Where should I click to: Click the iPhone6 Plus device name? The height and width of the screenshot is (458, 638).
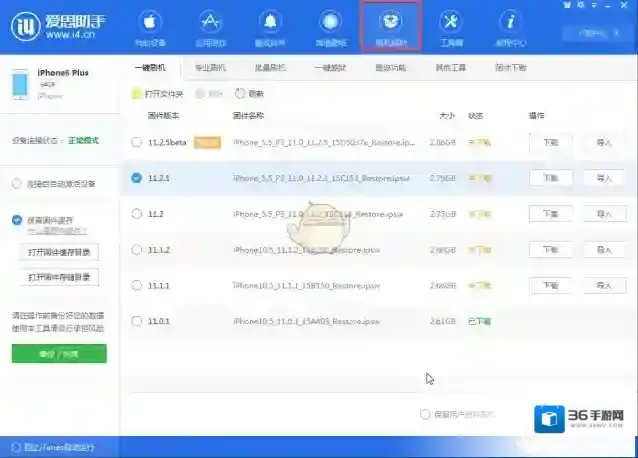[x=63, y=73]
